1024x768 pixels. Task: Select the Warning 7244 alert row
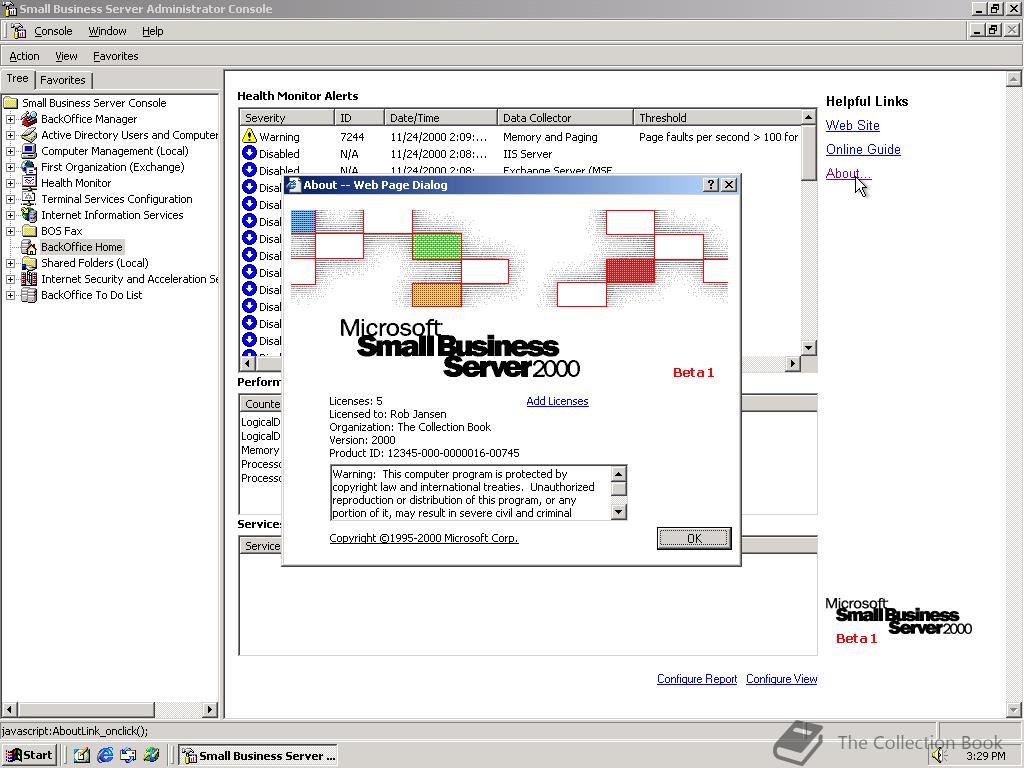point(520,136)
